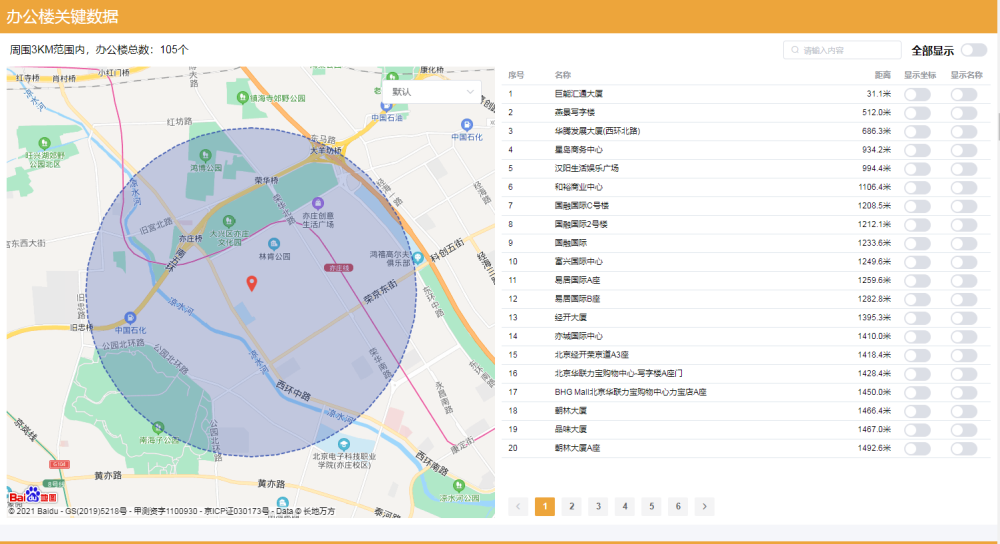
Task: Click the 凉水河公园 park icon
Action: point(459,485)
